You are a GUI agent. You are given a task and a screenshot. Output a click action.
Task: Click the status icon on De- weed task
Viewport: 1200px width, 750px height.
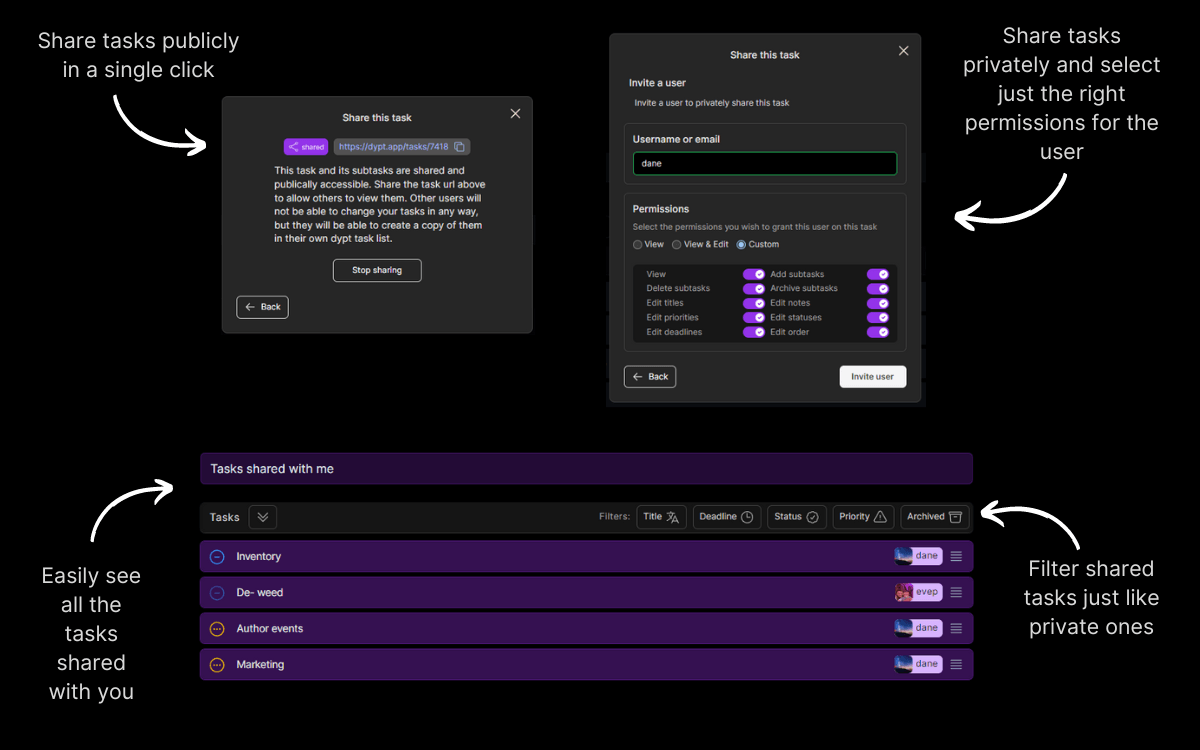click(x=217, y=592)
